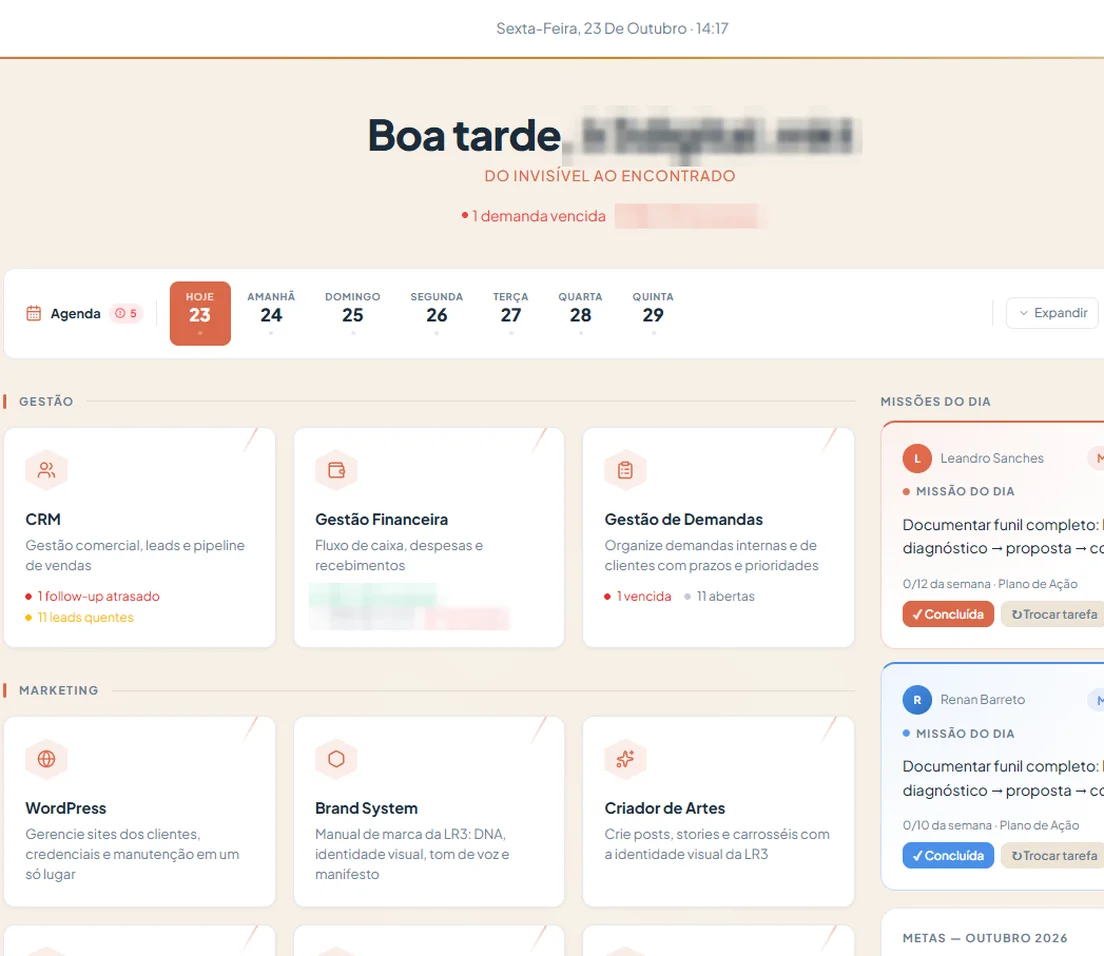
Task: Open the '1 demanda vencida' alert
Action: (x=534, y=216)
